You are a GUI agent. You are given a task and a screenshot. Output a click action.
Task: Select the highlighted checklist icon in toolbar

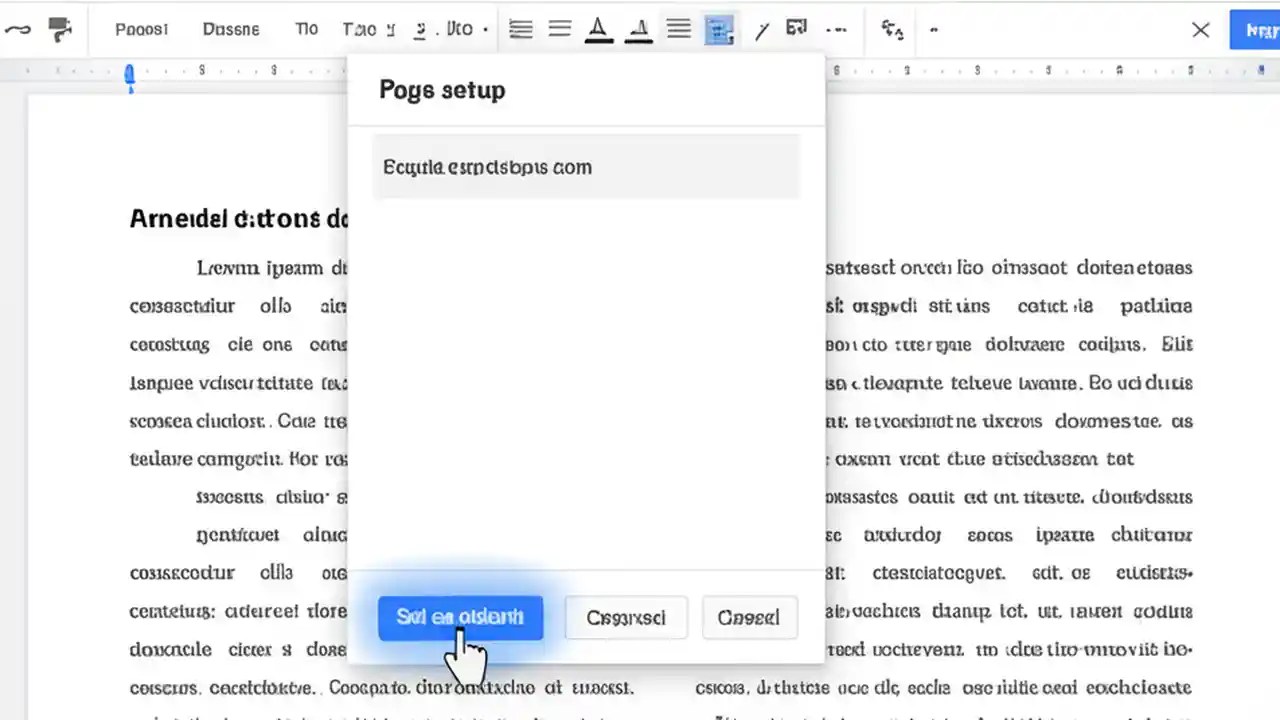(x=720, y=29)
